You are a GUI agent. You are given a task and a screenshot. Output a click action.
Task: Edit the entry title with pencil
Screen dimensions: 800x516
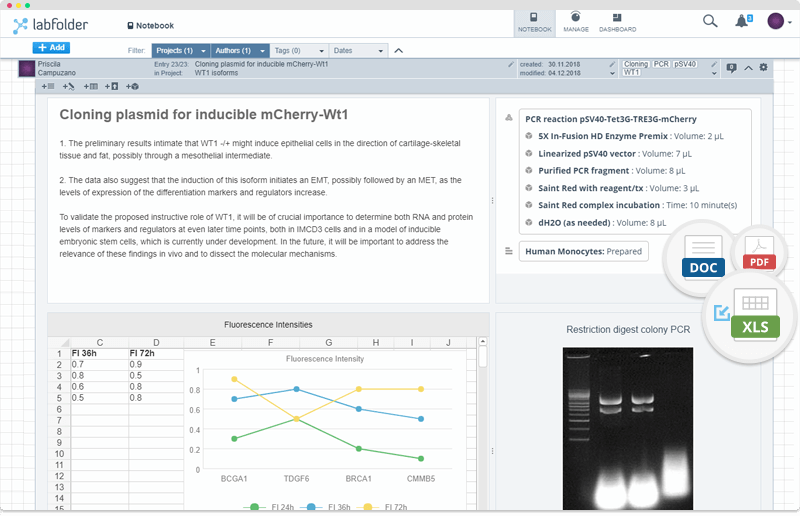click(x=511, y=65)
